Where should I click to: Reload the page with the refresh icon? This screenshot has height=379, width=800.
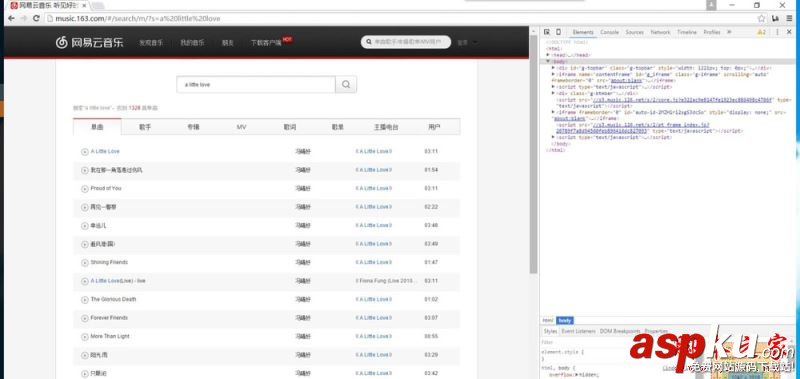point(36,18)
